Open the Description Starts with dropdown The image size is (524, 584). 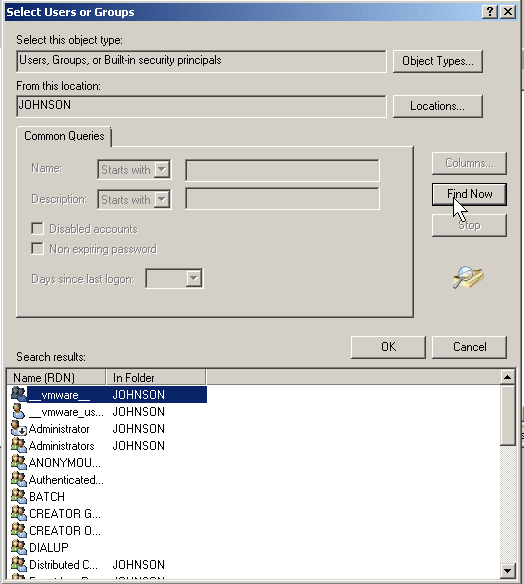point(162,199)
